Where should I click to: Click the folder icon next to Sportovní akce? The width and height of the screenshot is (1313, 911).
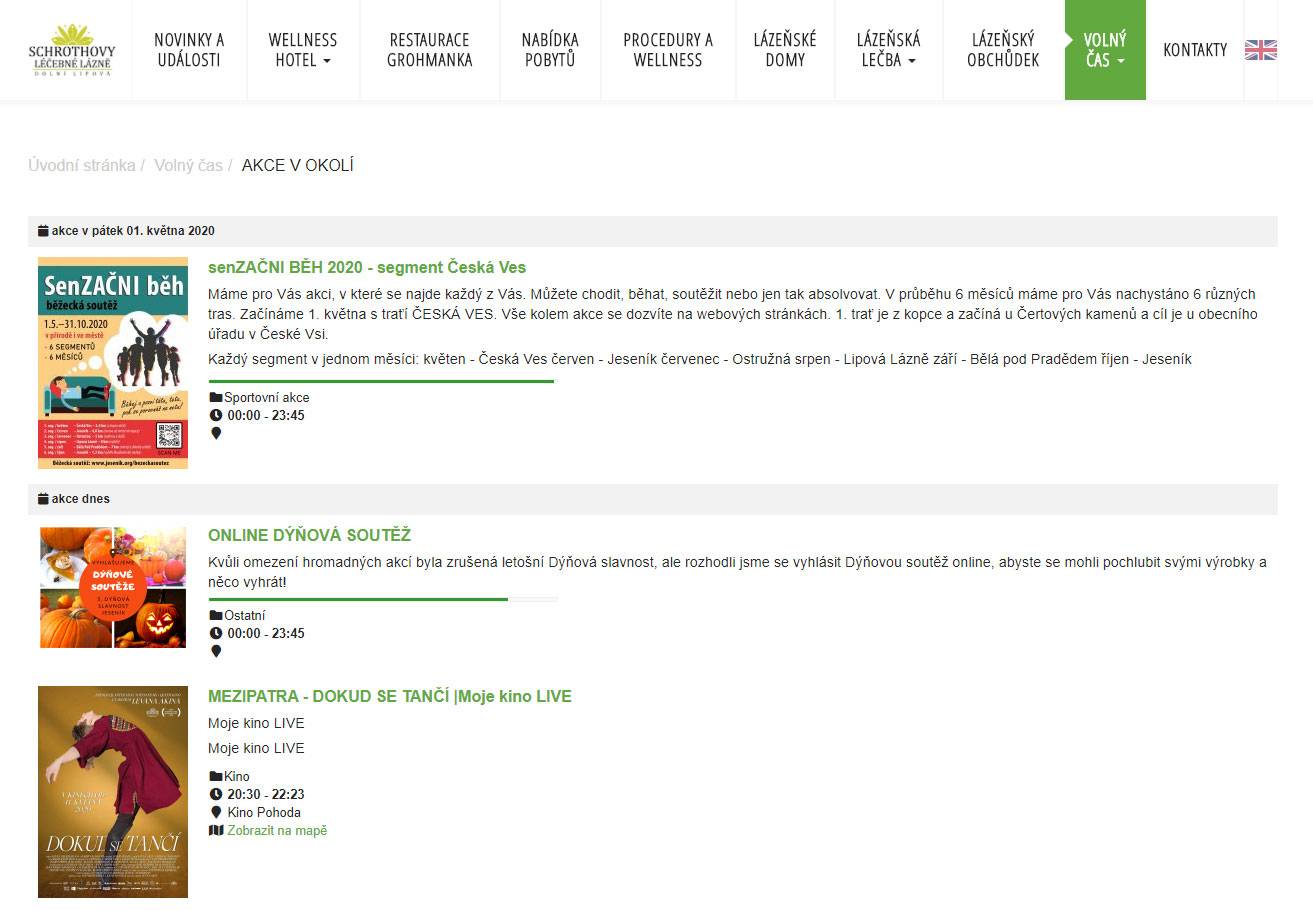point(215,397)
